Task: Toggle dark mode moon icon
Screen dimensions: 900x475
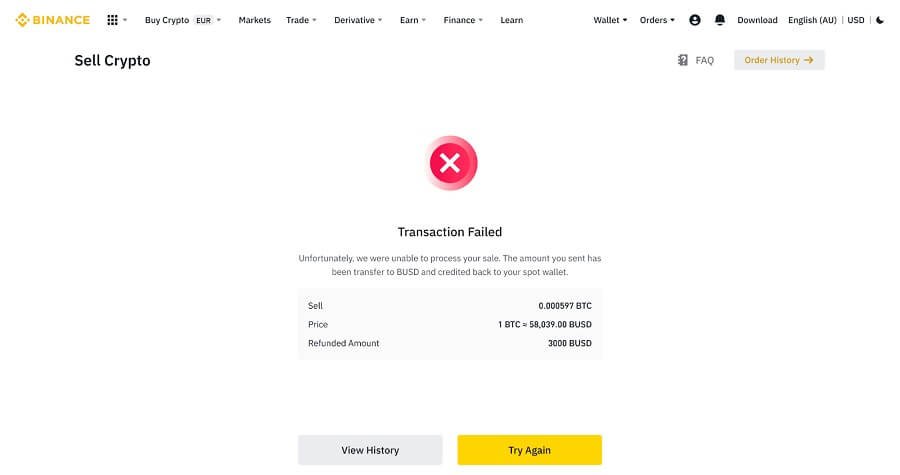Action: (x=880, y=20)
